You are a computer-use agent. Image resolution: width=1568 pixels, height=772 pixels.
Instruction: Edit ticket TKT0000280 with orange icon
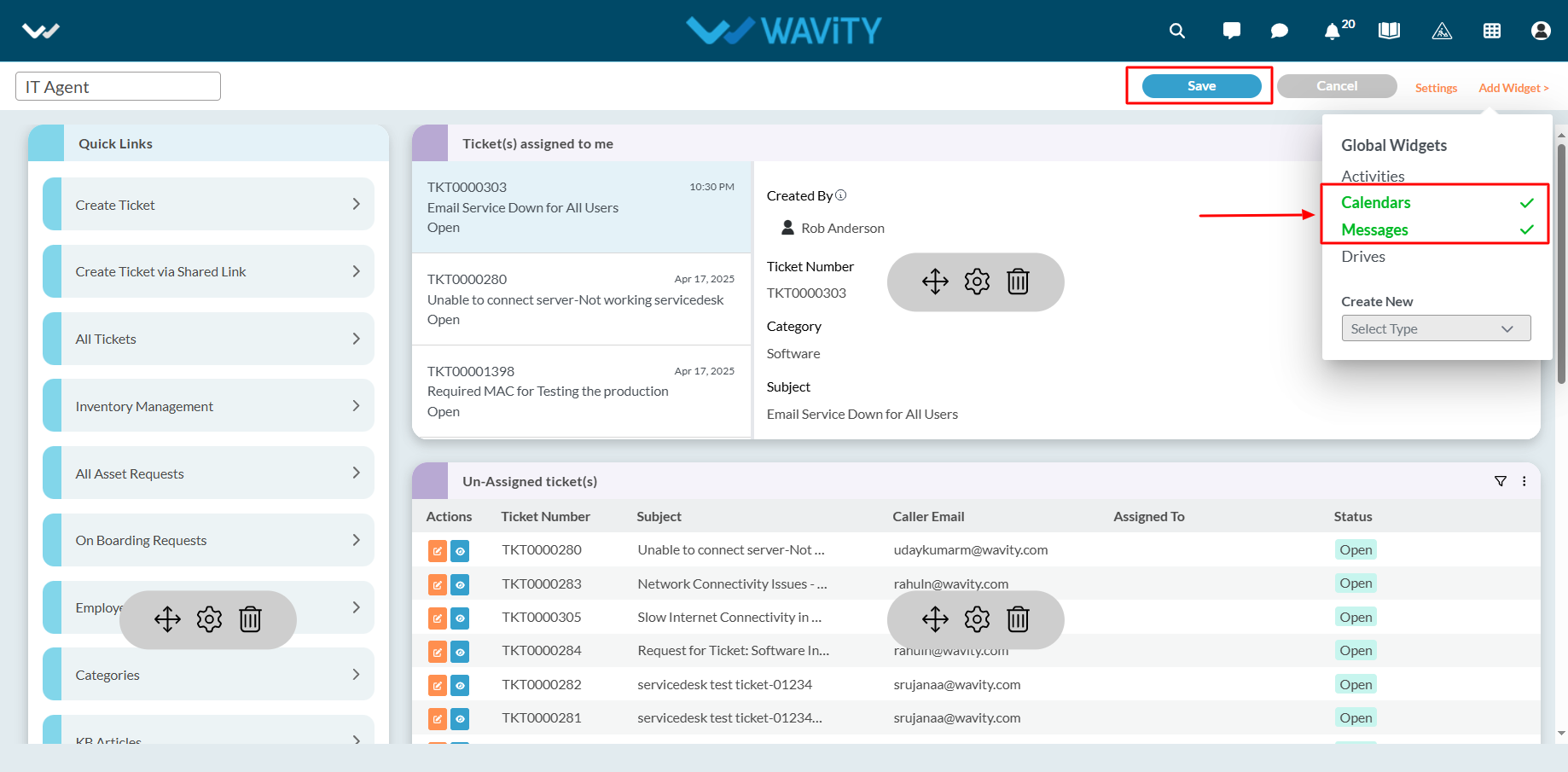(438, 551)
